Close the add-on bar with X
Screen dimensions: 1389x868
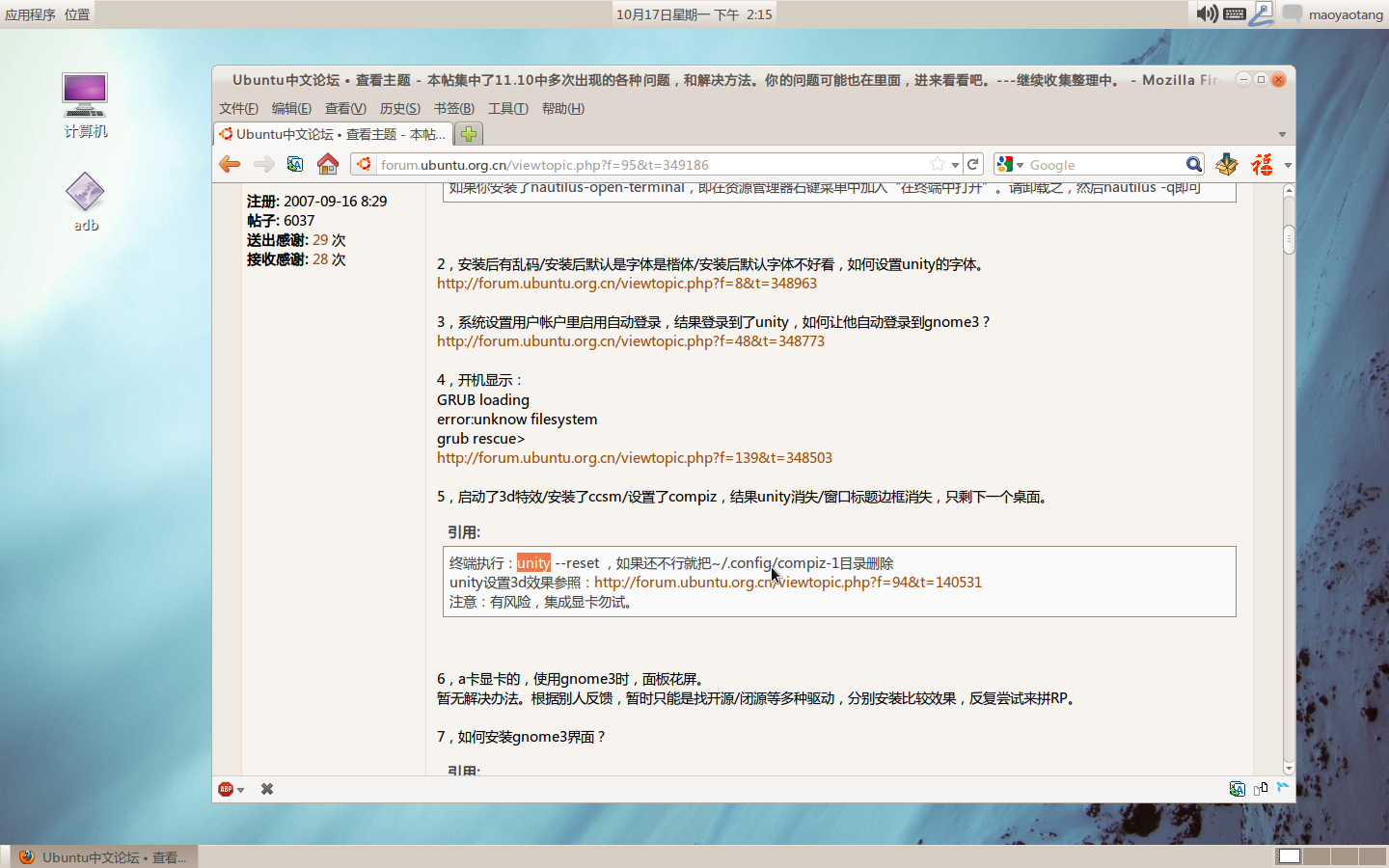tap(267, 789)
